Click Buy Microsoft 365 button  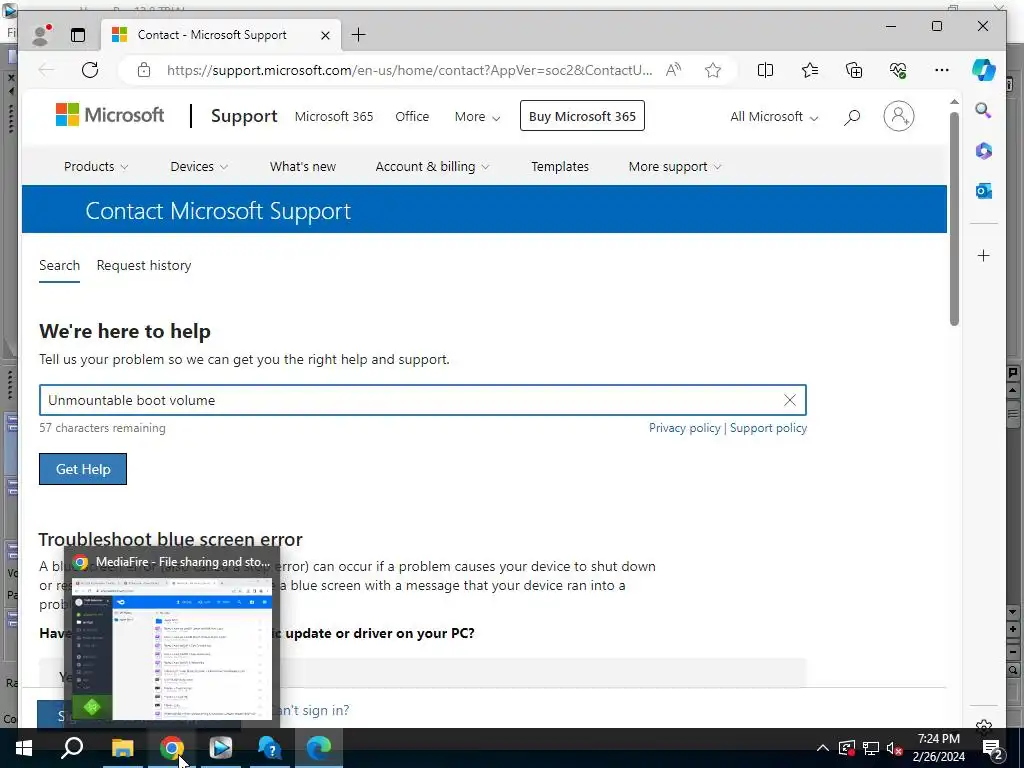pyautogui.click(x=582, y=116)
